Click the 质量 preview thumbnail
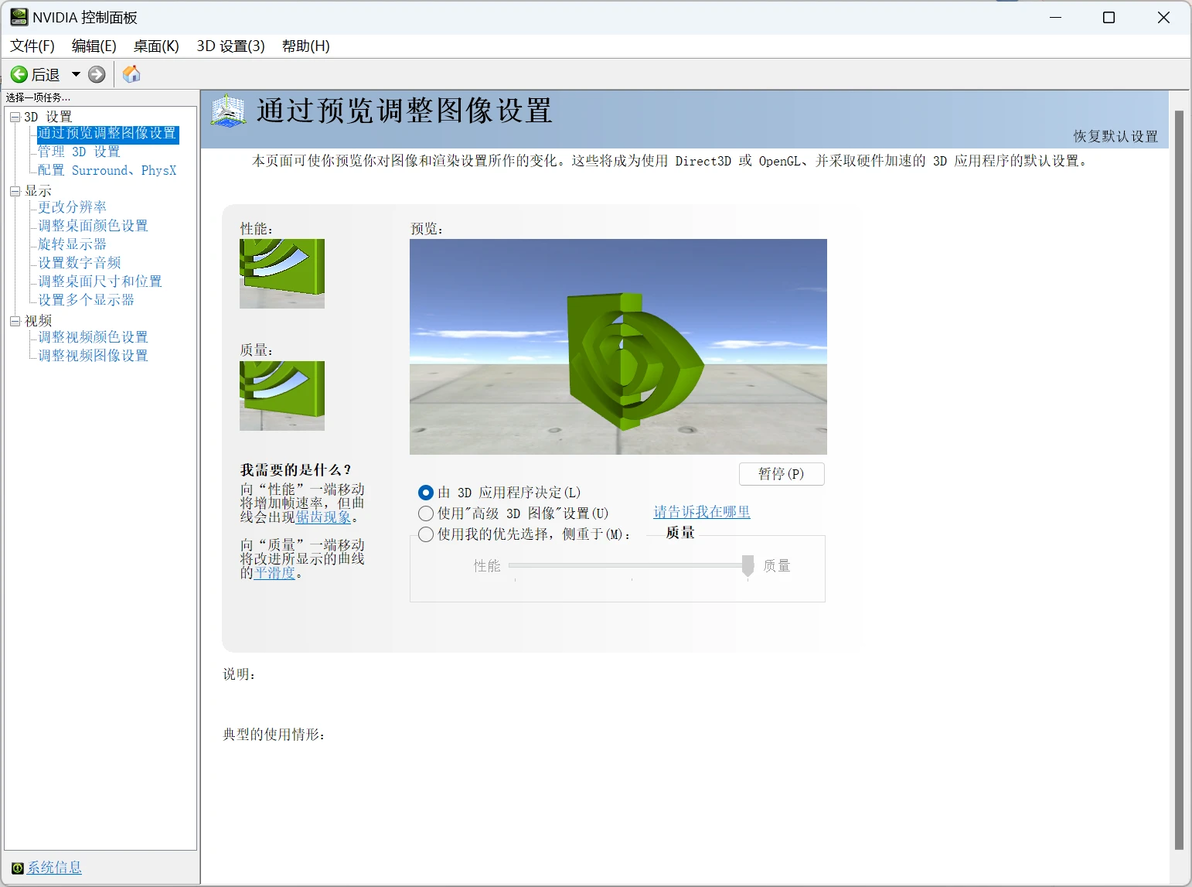The width and height of the screenshot is (1192, 887). [x=282, y=395]
